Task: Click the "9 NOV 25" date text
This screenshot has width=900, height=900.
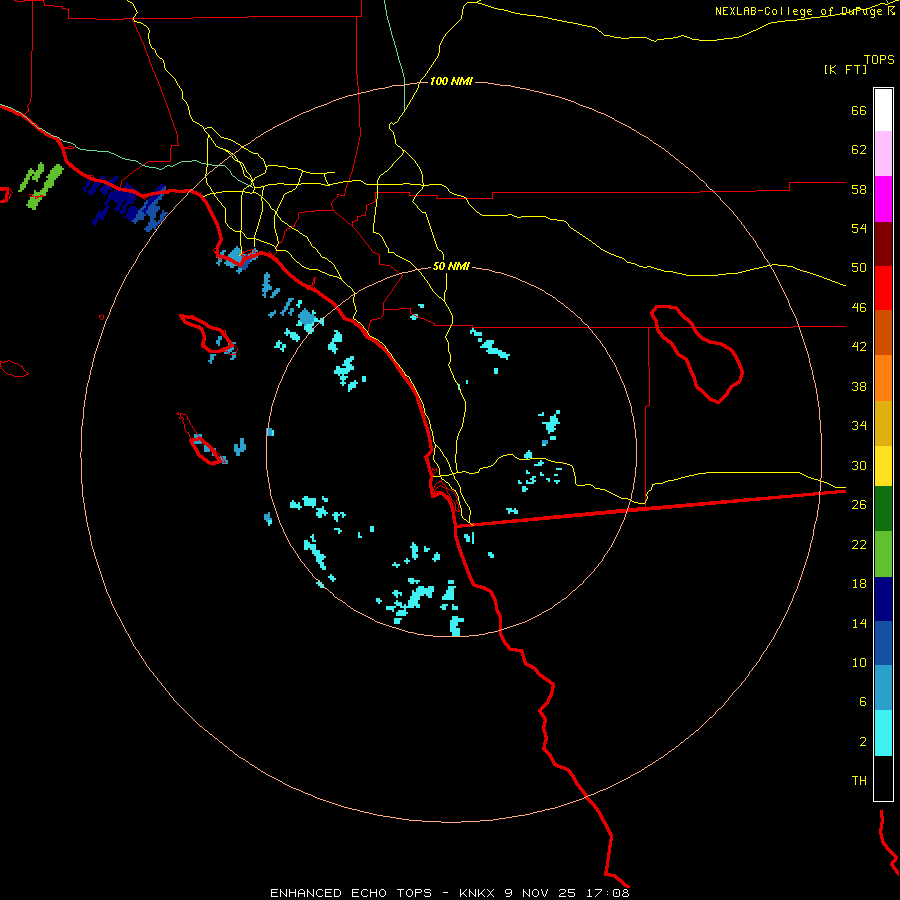Action: coord(540,893)
